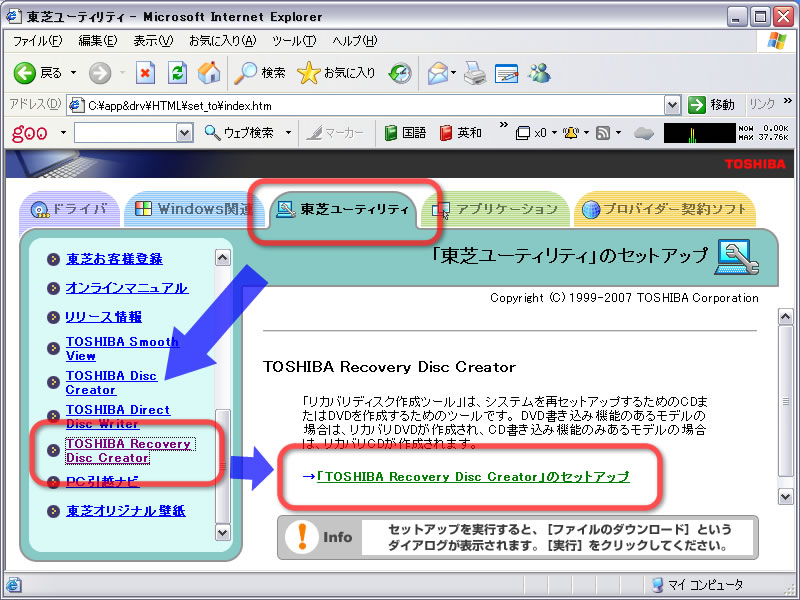Open the Back button history dropdown
800x600 pixels.
pos(73,73)
